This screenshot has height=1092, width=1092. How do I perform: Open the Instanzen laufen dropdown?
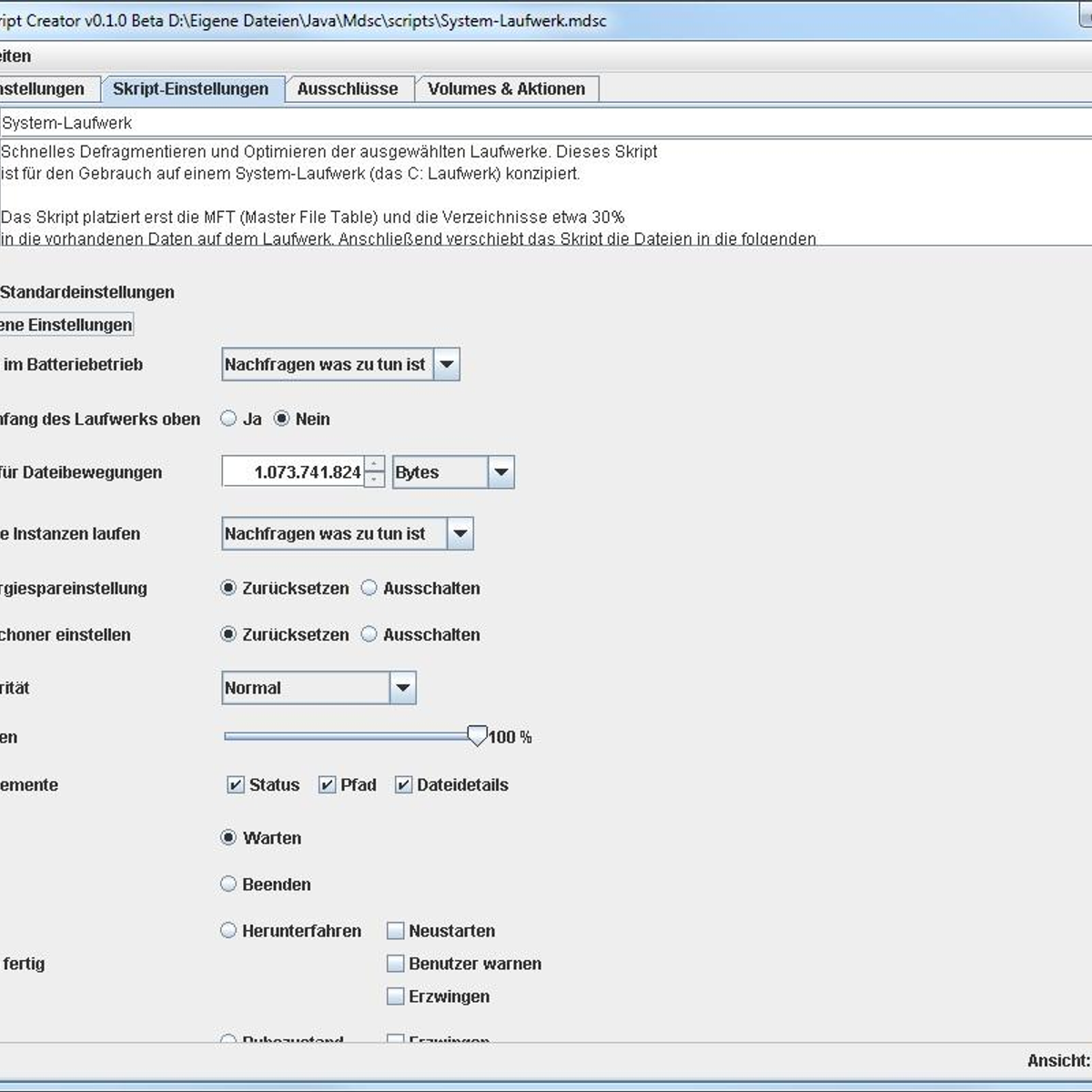460,534
